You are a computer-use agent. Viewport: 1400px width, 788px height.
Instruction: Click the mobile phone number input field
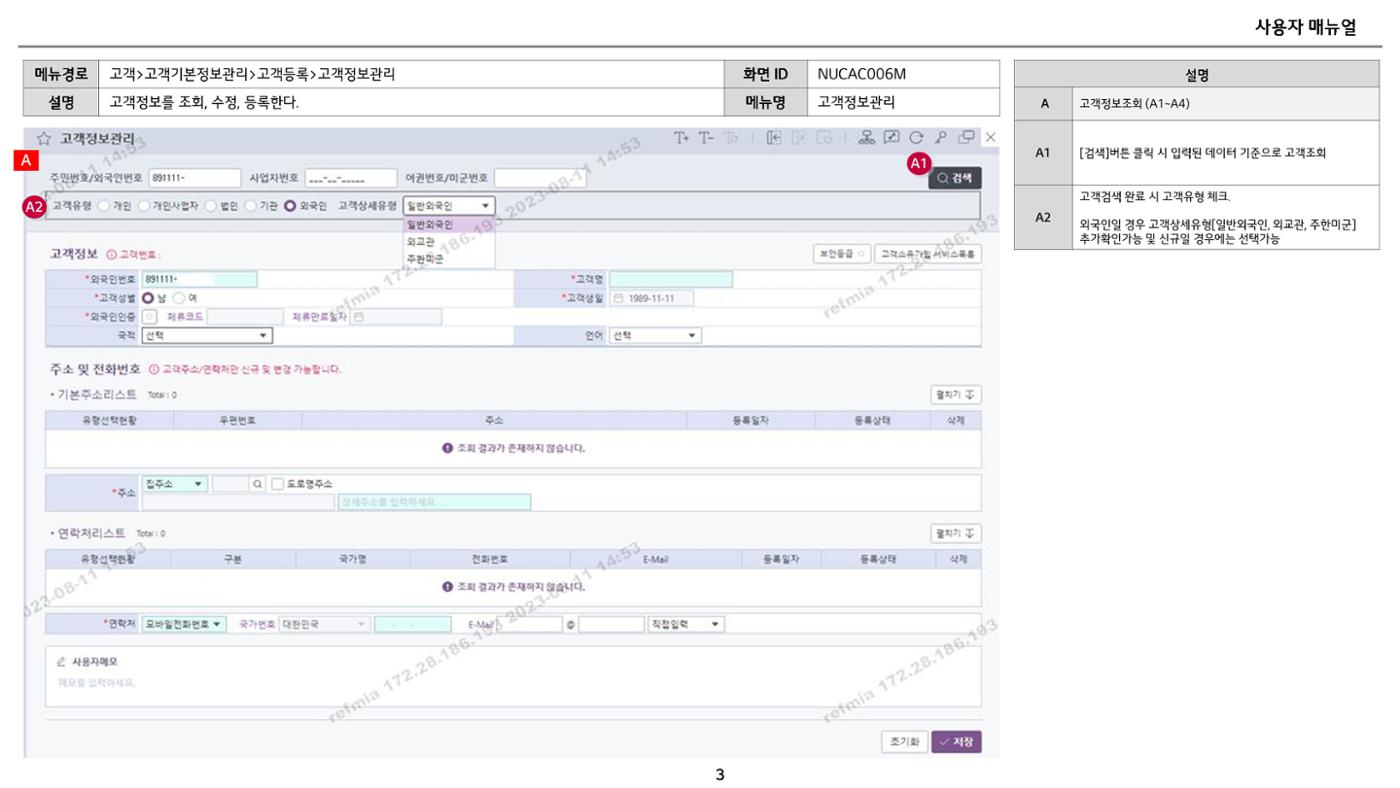[413, 624]
